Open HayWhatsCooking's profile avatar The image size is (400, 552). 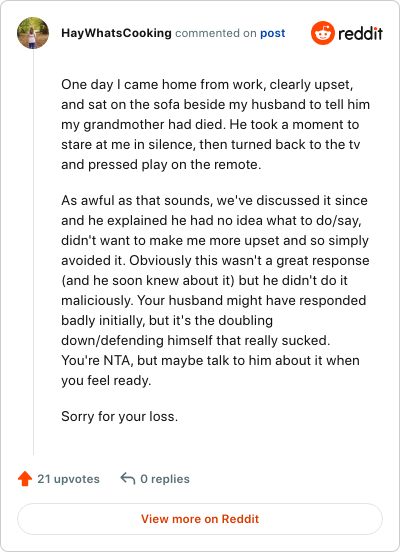point(33,33)
